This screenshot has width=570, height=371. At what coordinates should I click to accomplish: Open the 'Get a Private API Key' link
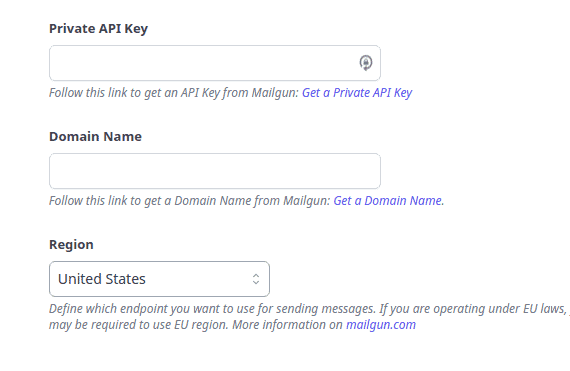357,93
